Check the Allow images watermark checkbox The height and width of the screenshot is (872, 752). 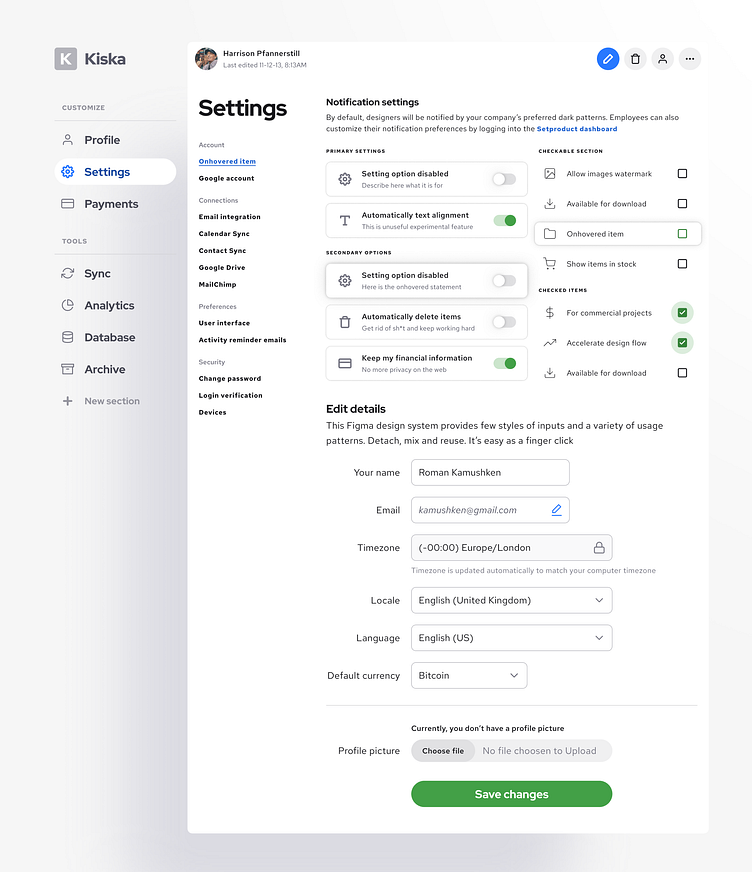coord(682,172)
